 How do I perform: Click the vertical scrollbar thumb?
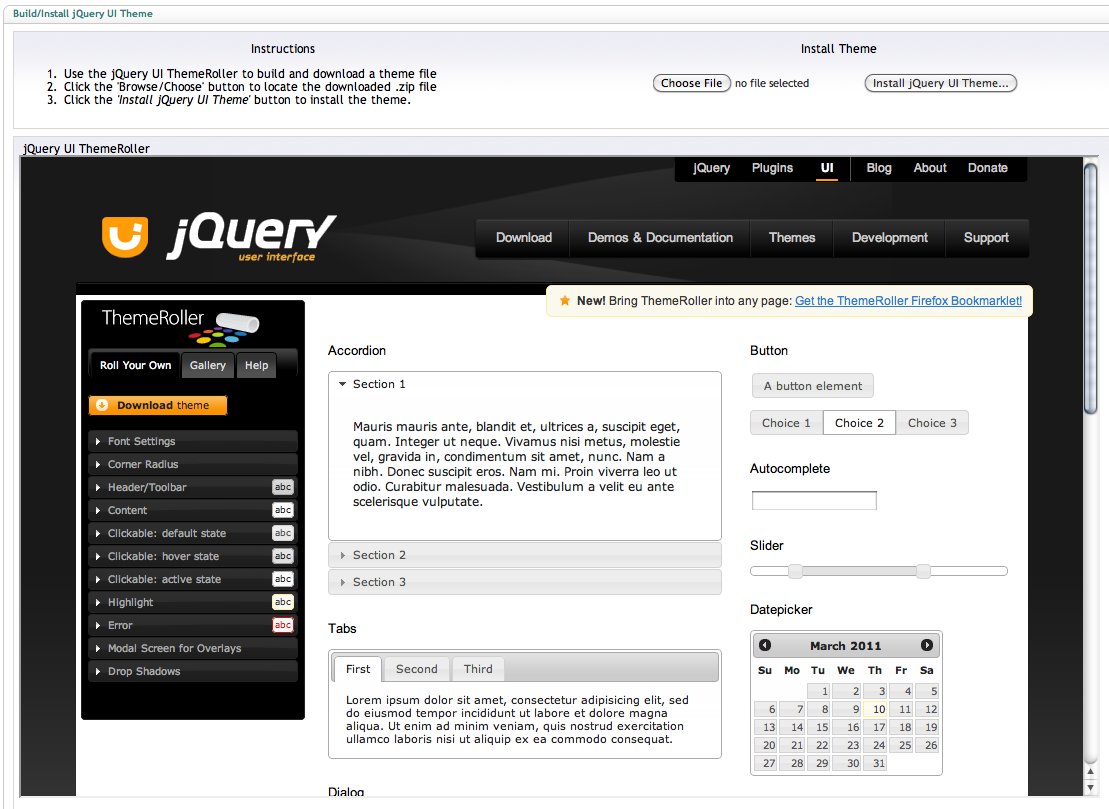[x=1091, y=289]
